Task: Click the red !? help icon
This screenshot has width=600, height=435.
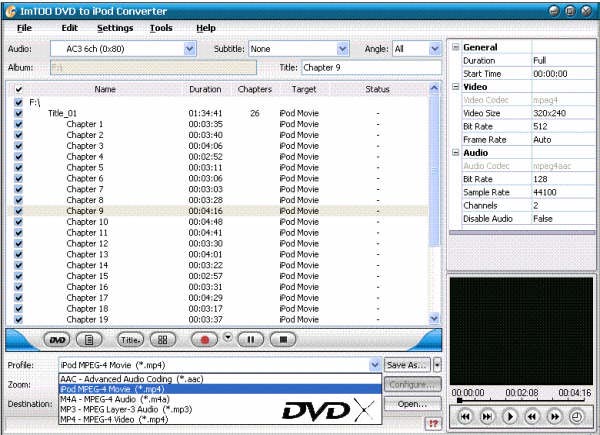Action: point(433,423)
